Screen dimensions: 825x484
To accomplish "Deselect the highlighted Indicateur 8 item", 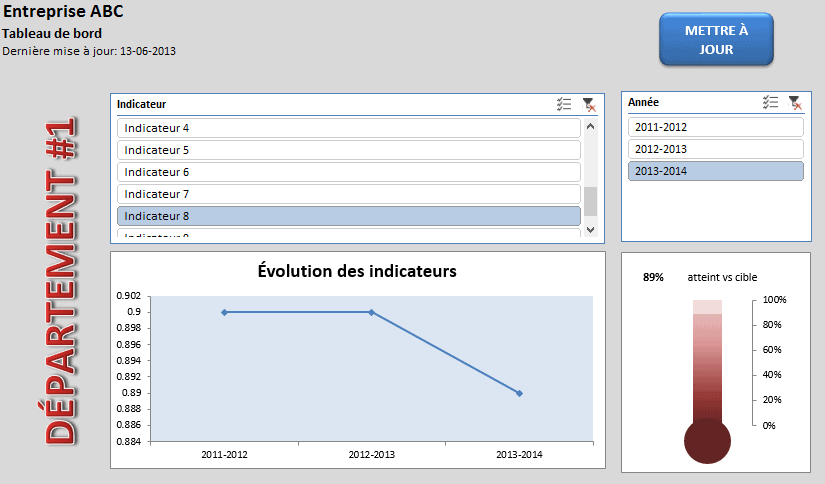I will click(x=348, y=216).
